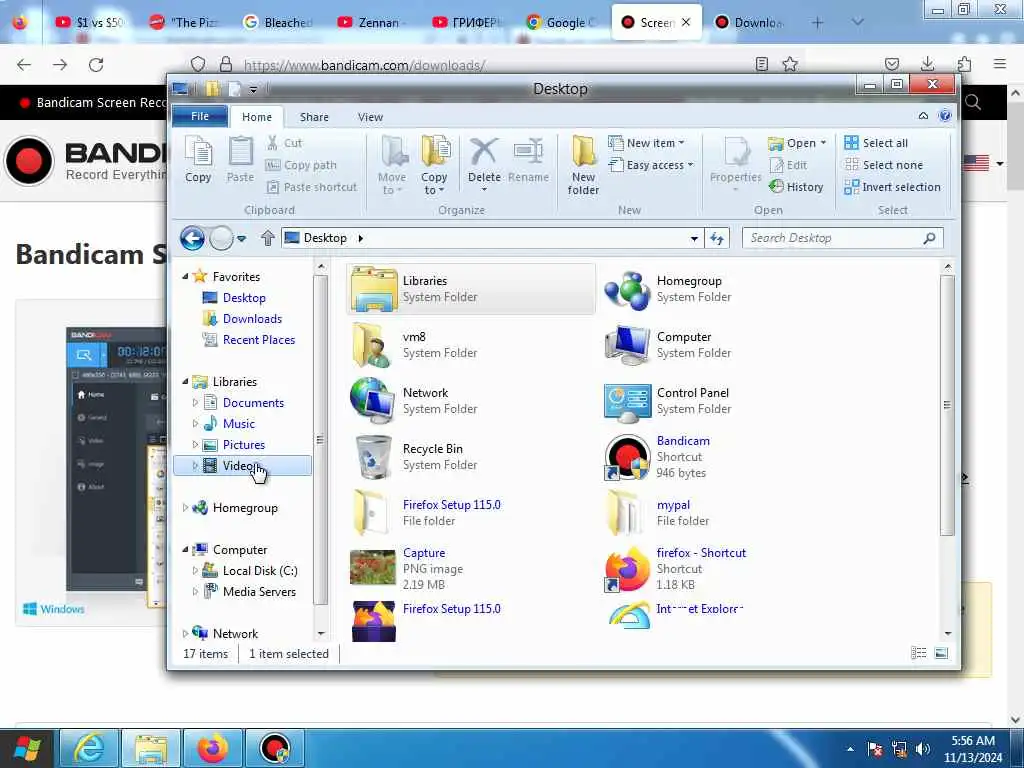Select the Capture PNG image thumbnail
The width and height of the screenshot is (1024, 768).
pyautogui.click(x=373, y=568)
